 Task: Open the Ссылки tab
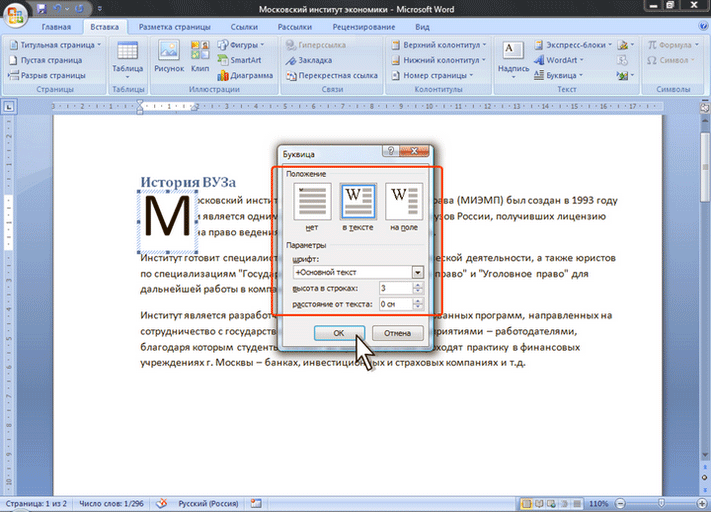point(244,27)
